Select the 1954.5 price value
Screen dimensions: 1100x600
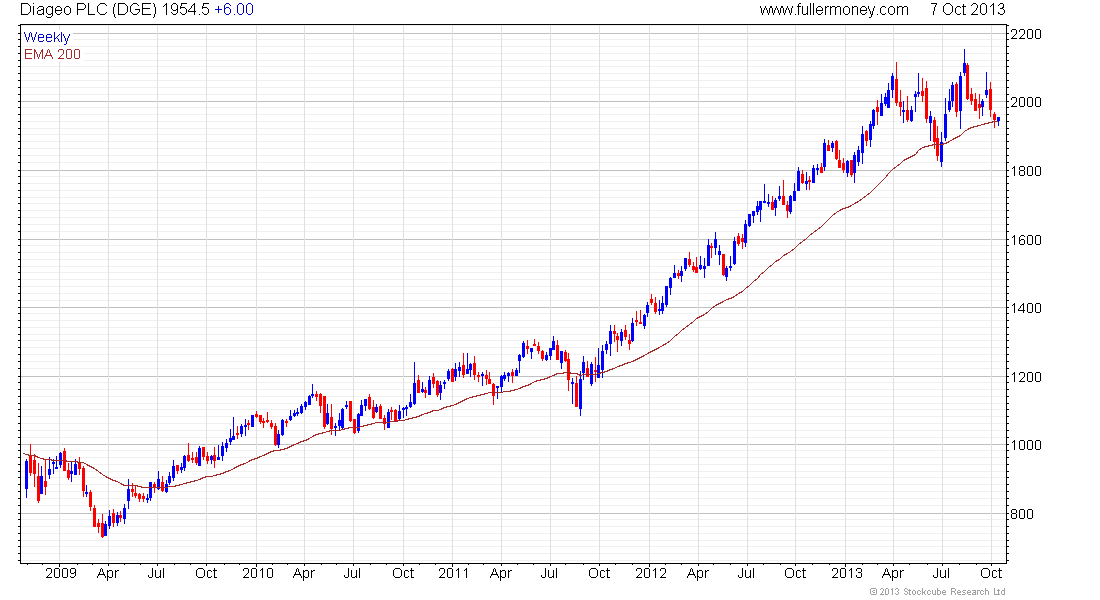pyautogui.click(x=185, y=10)
